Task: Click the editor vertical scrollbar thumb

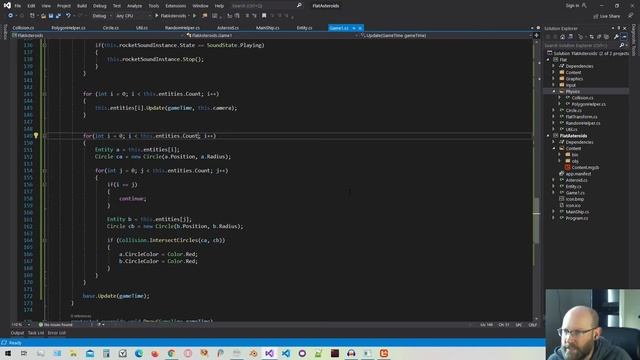Action: tap(536, 220)
